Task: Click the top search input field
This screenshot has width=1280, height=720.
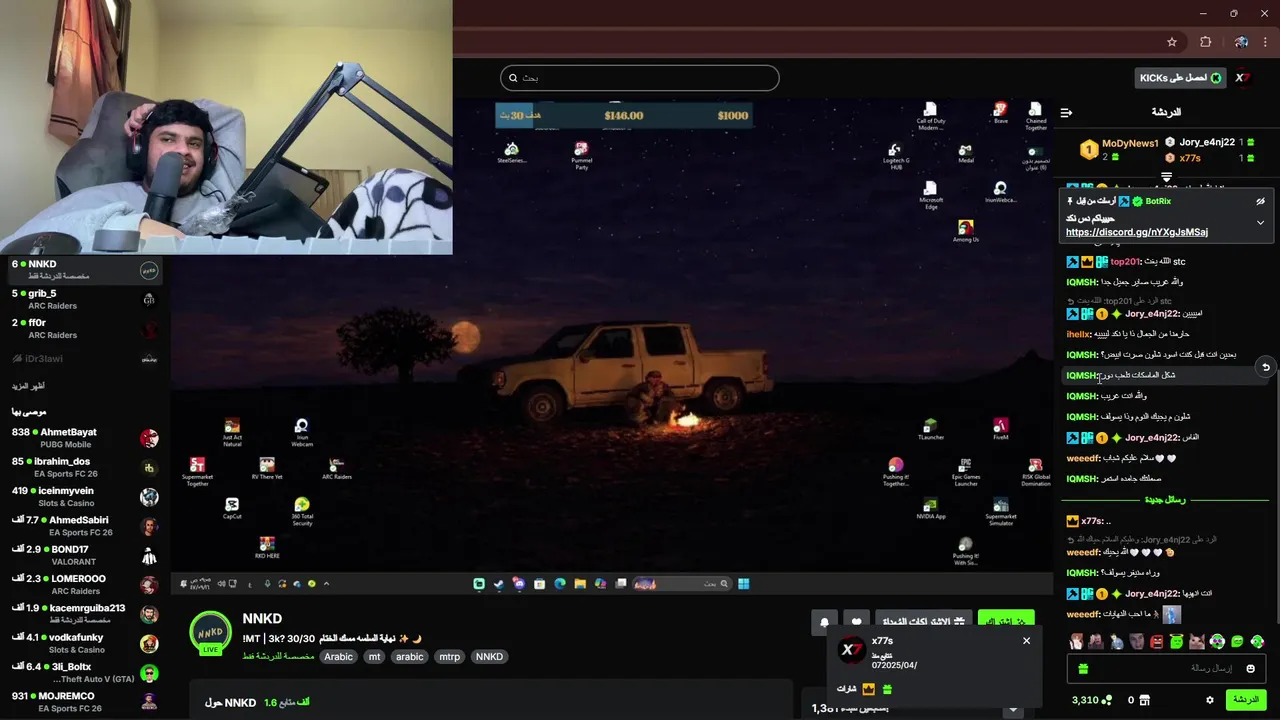Action: (640, 78)
